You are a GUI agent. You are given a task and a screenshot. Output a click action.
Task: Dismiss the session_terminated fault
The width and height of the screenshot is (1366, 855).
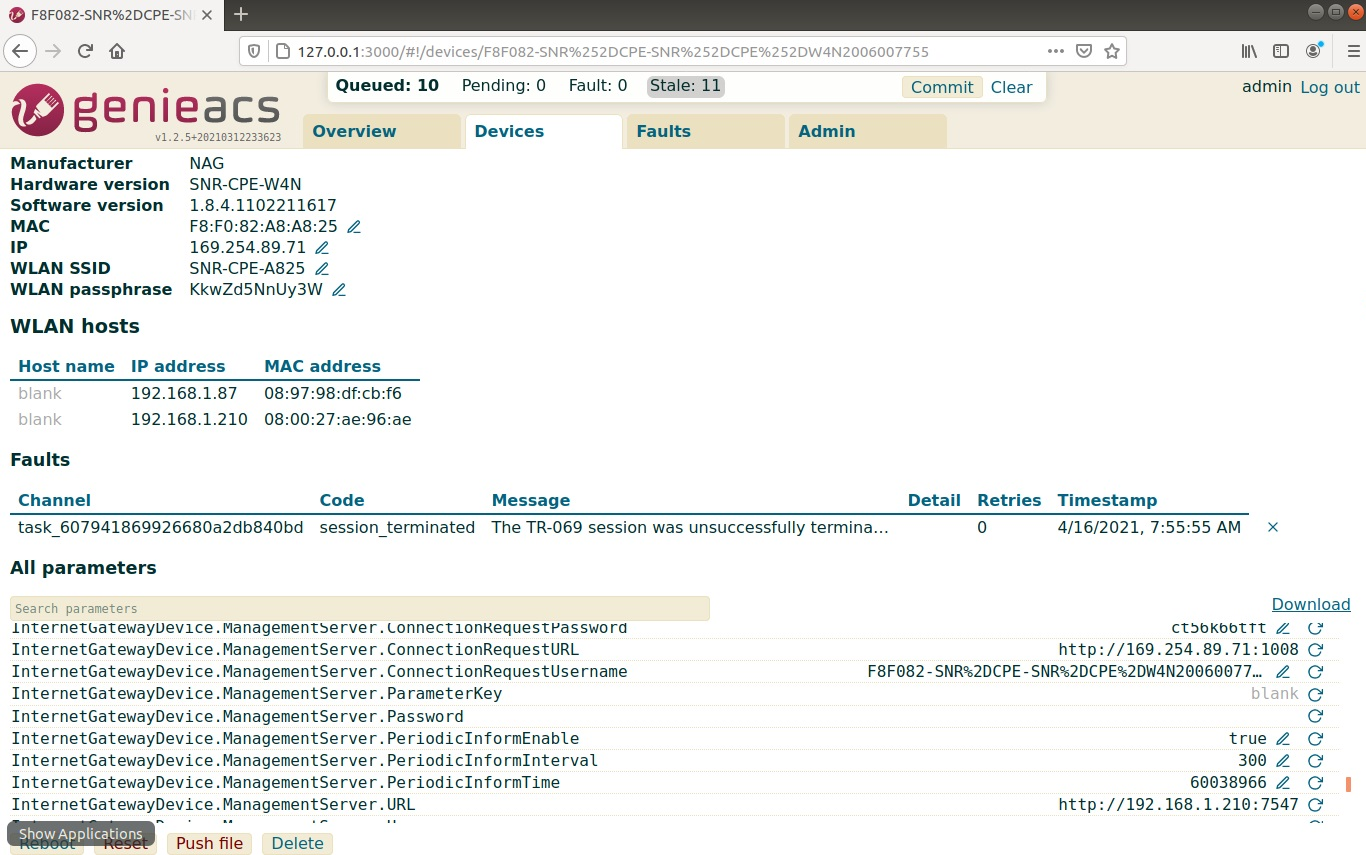(x=1273, y=527)
